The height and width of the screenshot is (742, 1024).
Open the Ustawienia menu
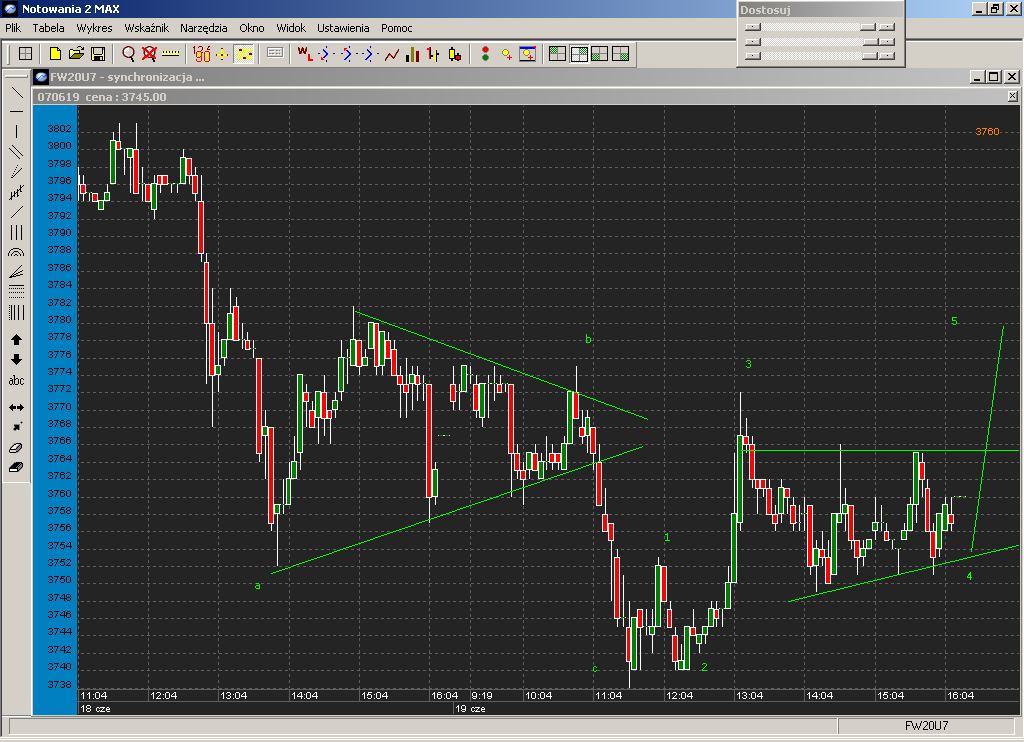tap(343, 27)
